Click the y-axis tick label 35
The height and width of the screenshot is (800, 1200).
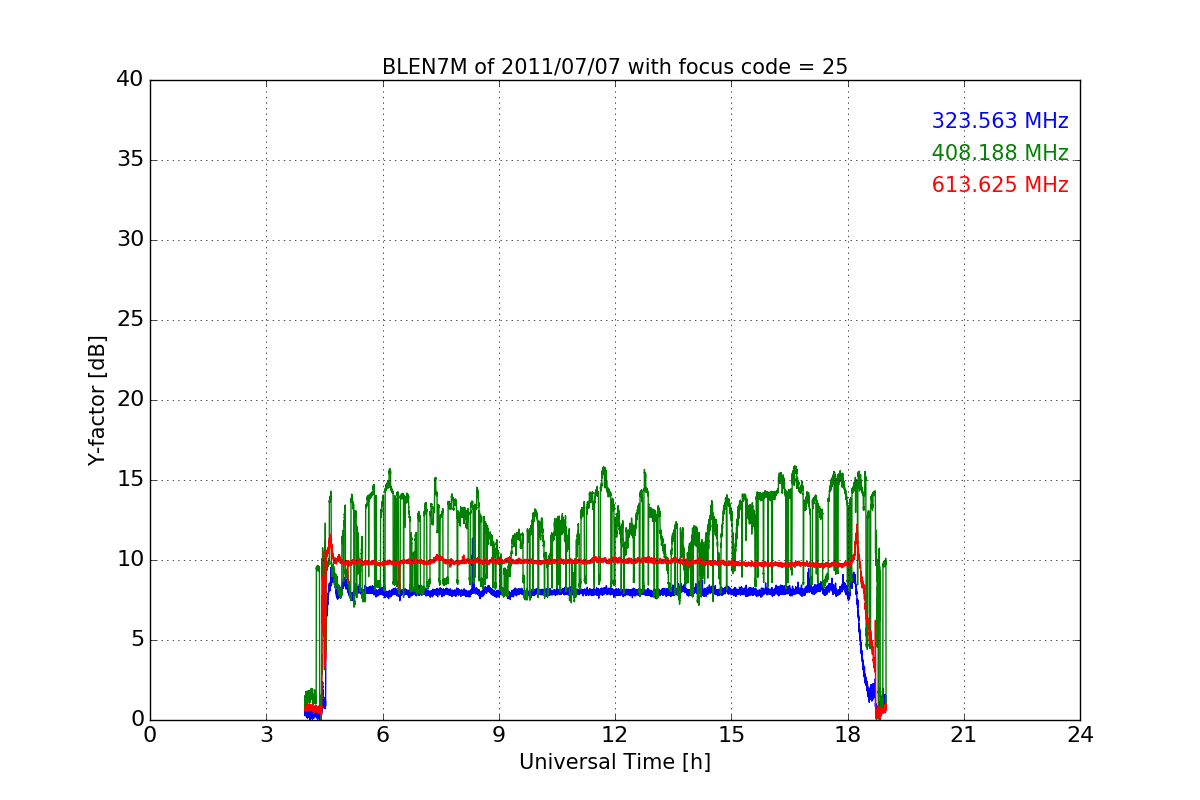(x=130, y=160)
